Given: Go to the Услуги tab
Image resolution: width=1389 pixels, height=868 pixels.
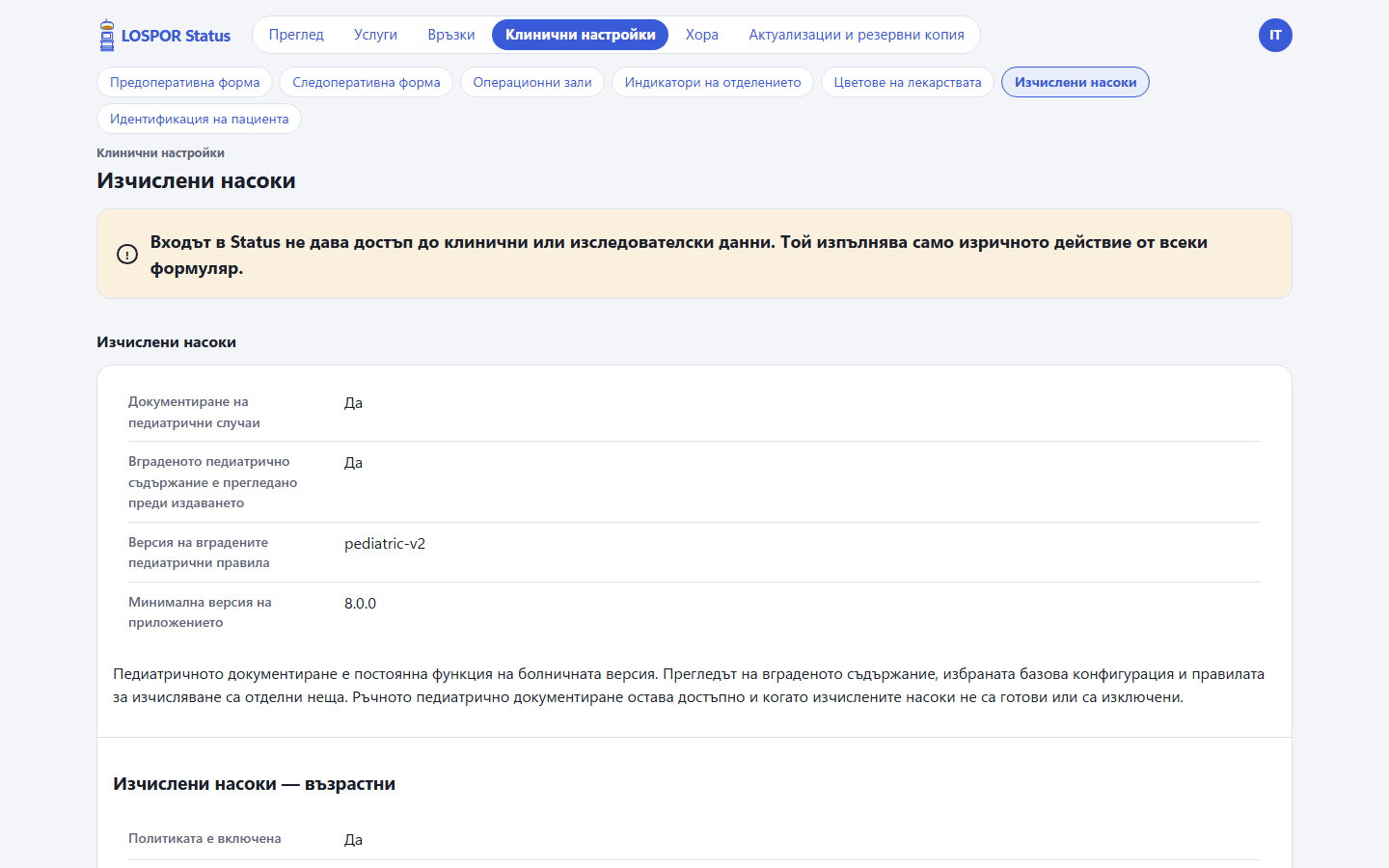Looking at the screenshot, I should coord(375,35).
